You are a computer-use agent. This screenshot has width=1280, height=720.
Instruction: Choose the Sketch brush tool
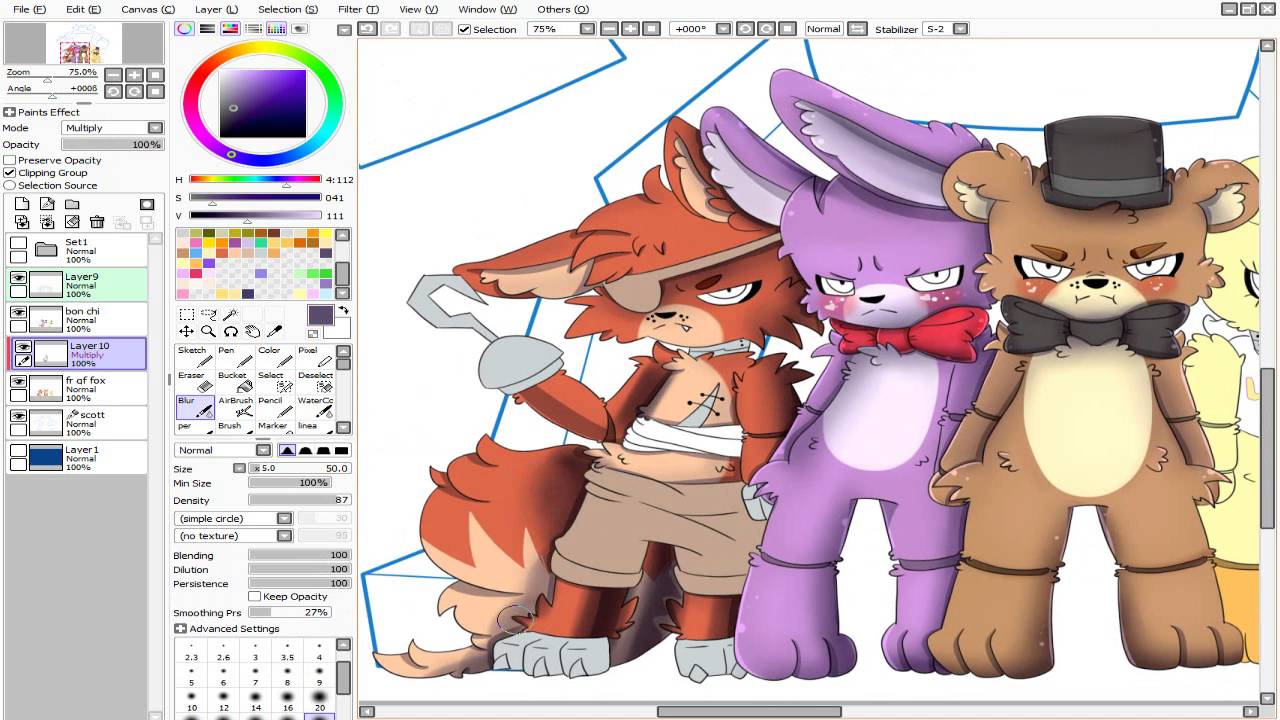point(195,357)
